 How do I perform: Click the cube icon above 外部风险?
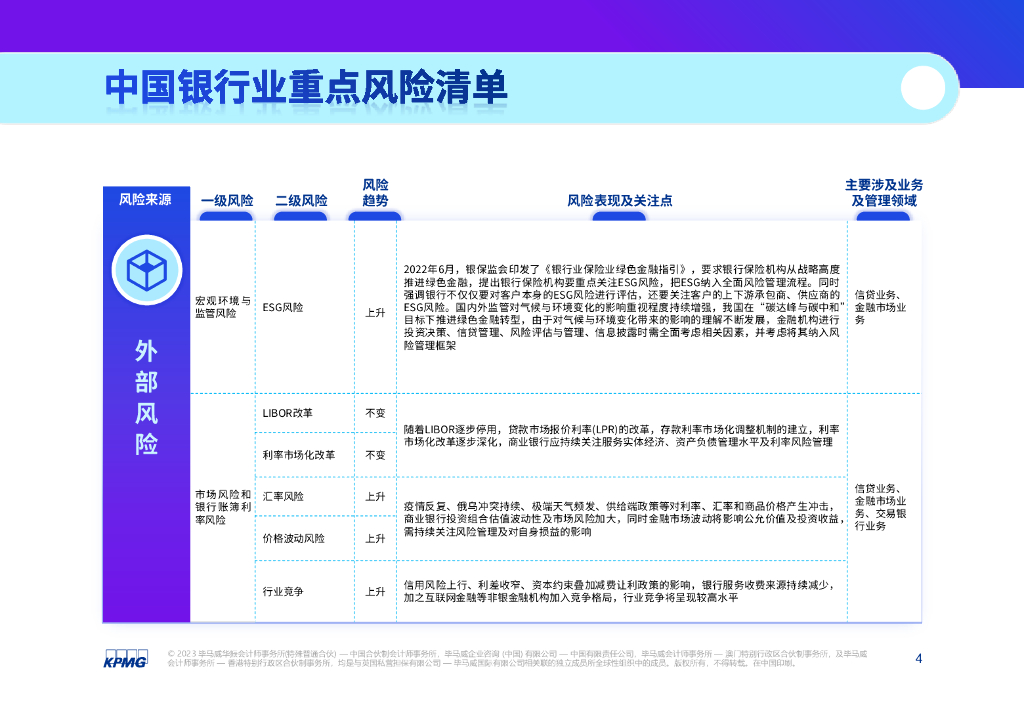[x=146, y=266]
